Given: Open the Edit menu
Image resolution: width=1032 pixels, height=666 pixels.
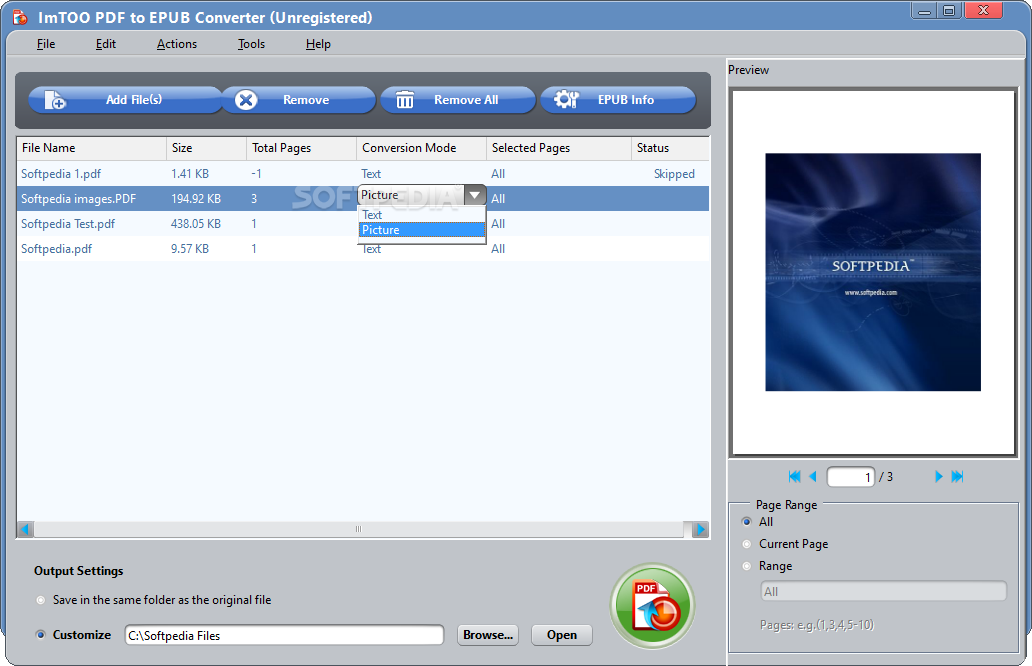Looking at the screenshot, I should [x=105, y=44].
